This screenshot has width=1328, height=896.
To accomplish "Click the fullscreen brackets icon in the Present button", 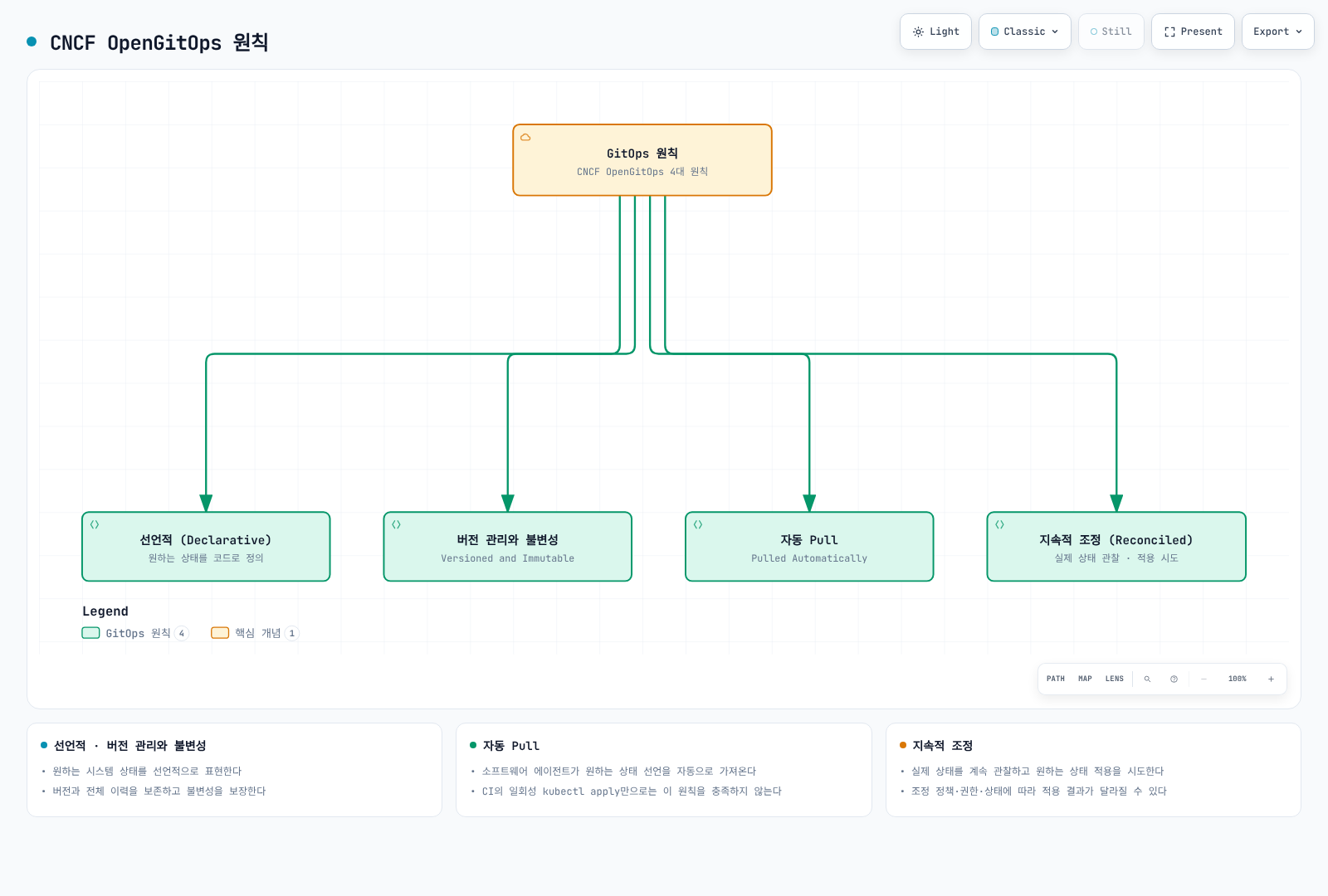I will coord(1169,32).
